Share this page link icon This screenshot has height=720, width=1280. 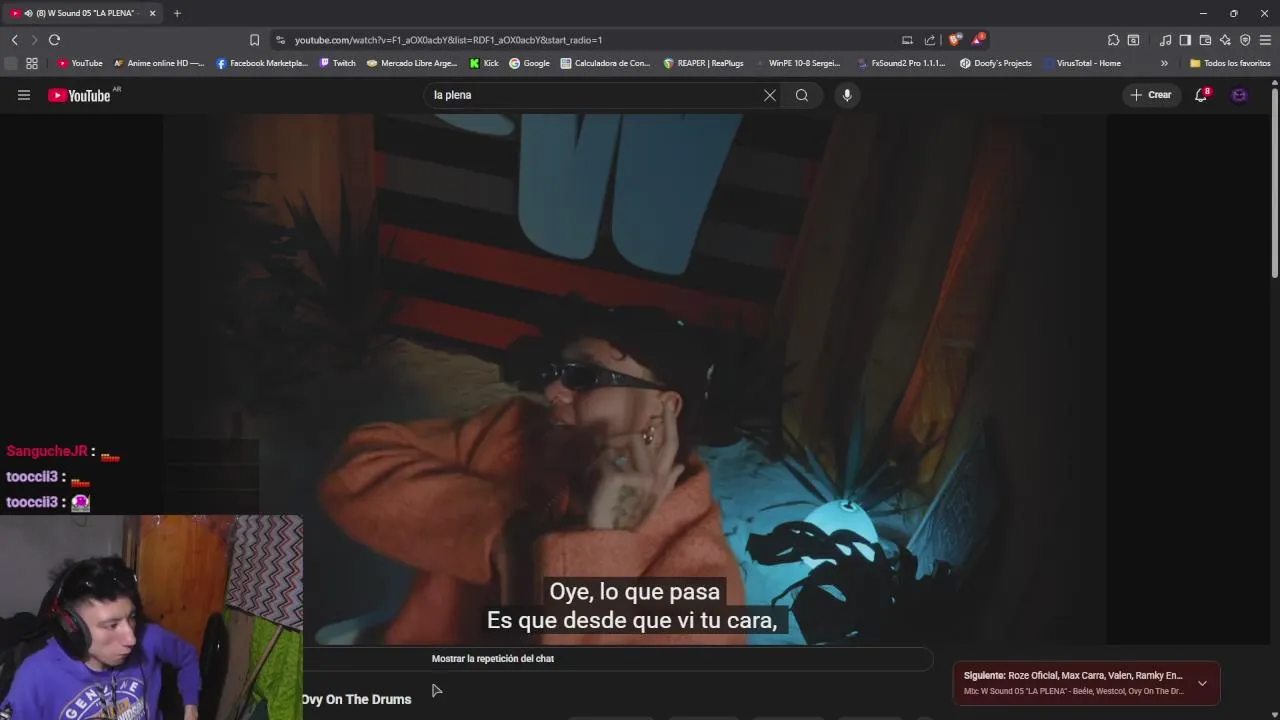[930, 40]
